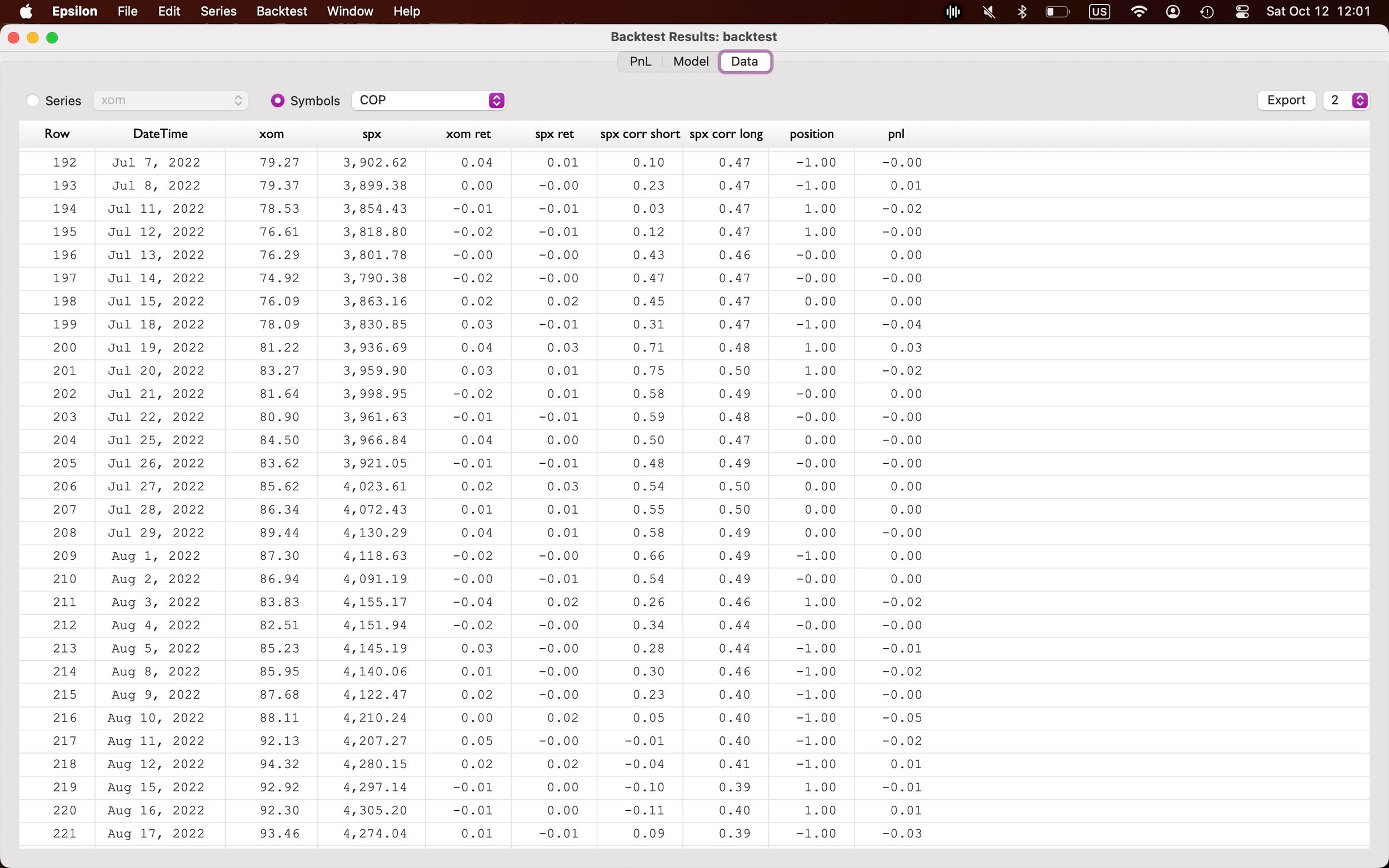This screenshot has width=1389, height=868.
Task: Open the COP symbols dropdown
Action: click(x=429, y=101)
